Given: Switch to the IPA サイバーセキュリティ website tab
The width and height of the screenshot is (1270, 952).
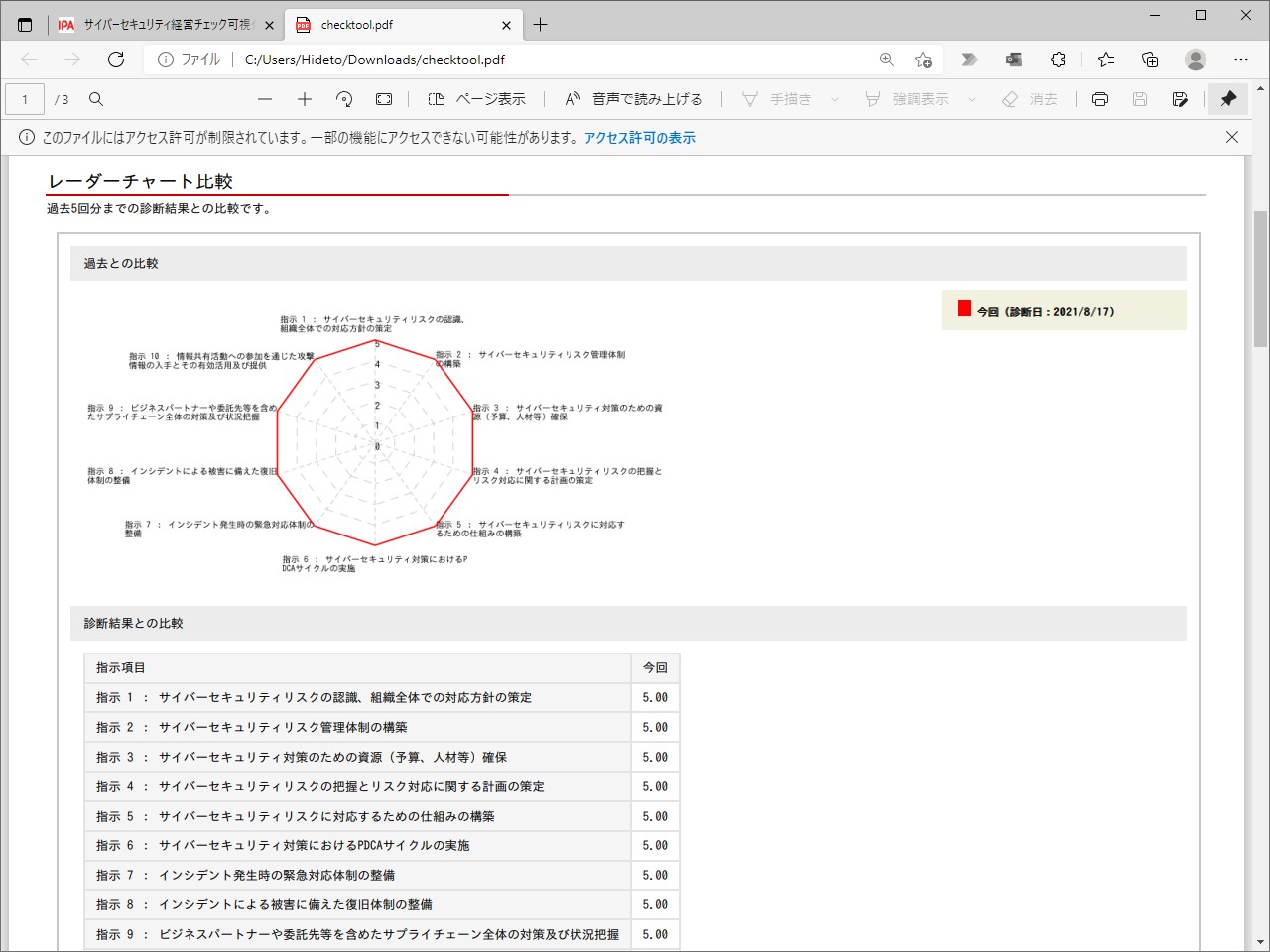Looking at the screenshot, I should coord(159,24).
